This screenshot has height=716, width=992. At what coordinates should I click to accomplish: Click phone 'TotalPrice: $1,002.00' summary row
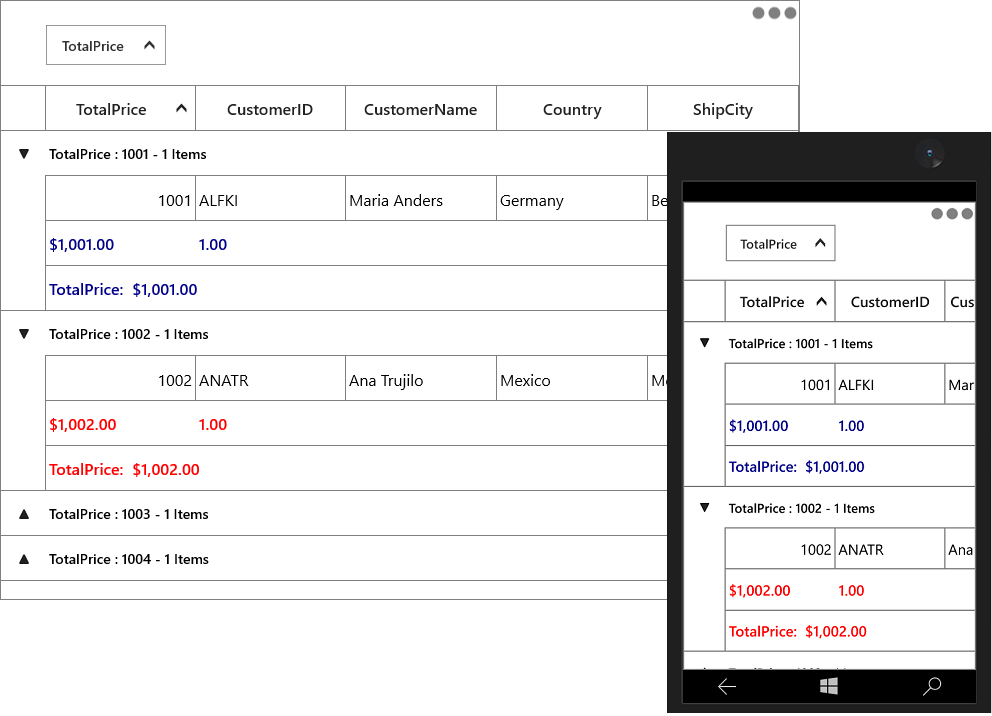click(850, 631)
